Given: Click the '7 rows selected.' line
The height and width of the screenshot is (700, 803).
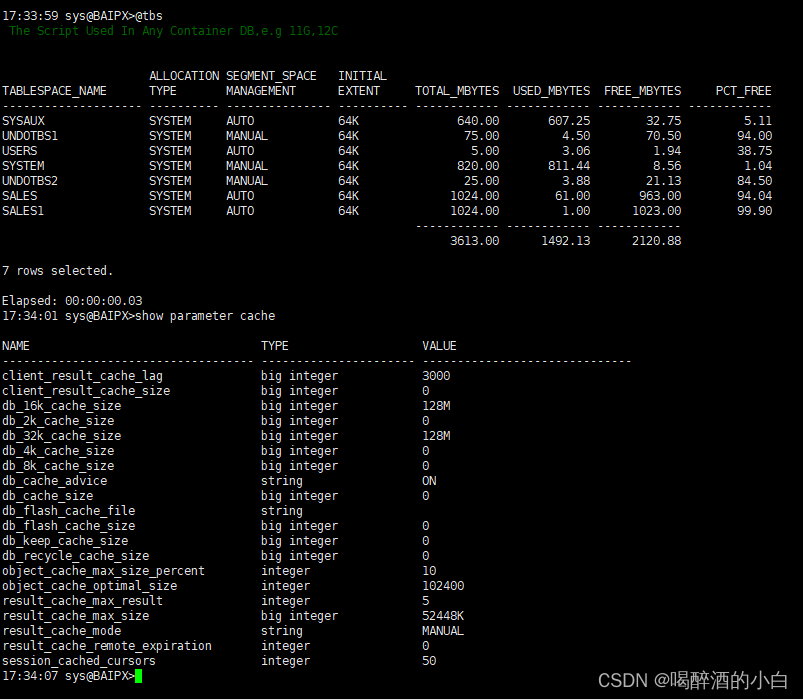Looking at the screenshot, I should coord(57,271).
